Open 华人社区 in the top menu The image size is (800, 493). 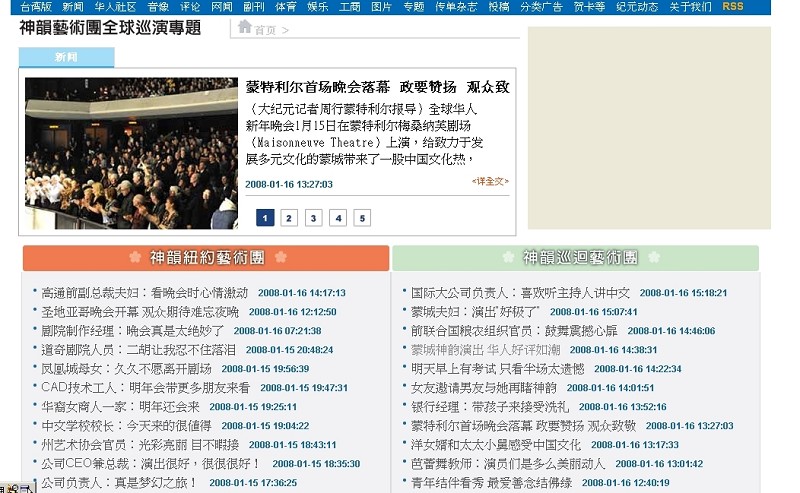click(x=115, y=6)
